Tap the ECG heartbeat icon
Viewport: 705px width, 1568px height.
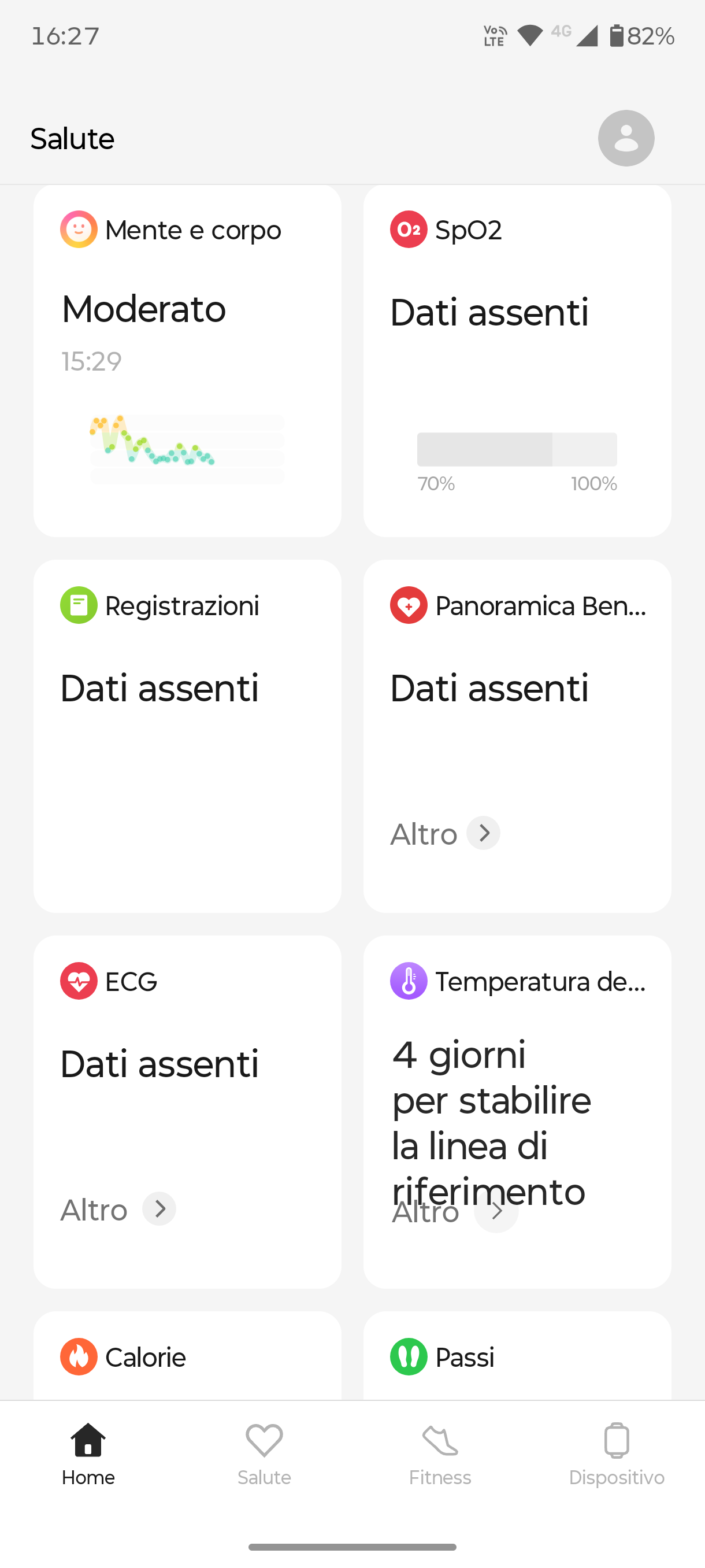pyautogui.click(x=79, y=981)
